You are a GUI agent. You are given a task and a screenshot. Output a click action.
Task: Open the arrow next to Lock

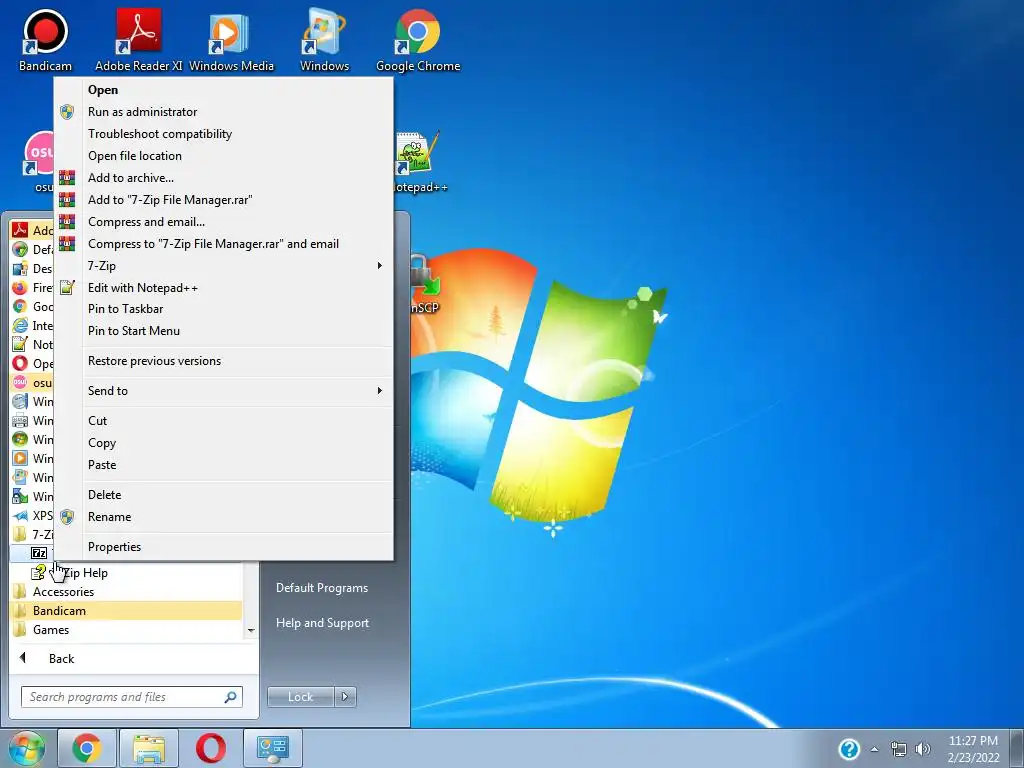345,697
